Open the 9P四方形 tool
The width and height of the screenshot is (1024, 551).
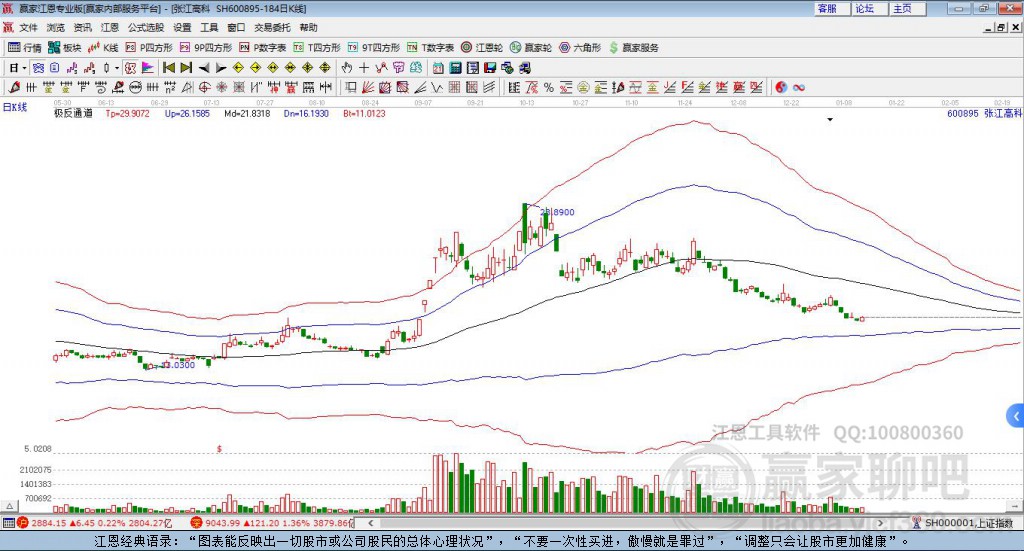(x=206, y=48)
